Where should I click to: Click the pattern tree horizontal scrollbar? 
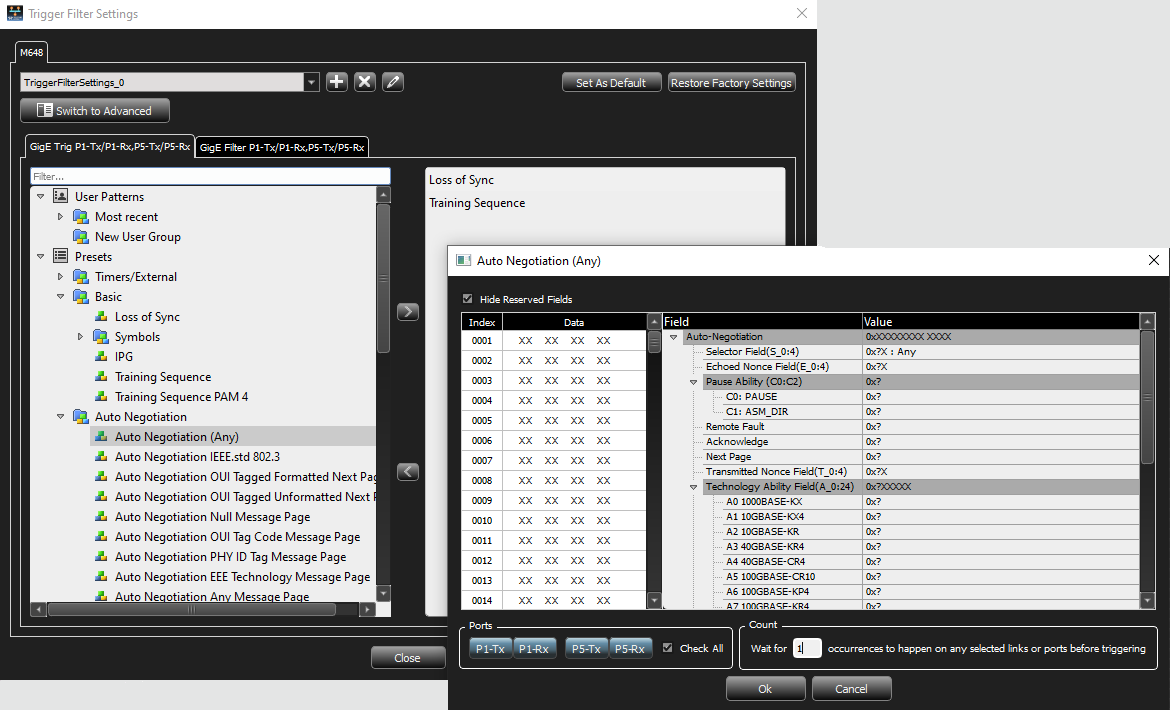pos(191,609)
